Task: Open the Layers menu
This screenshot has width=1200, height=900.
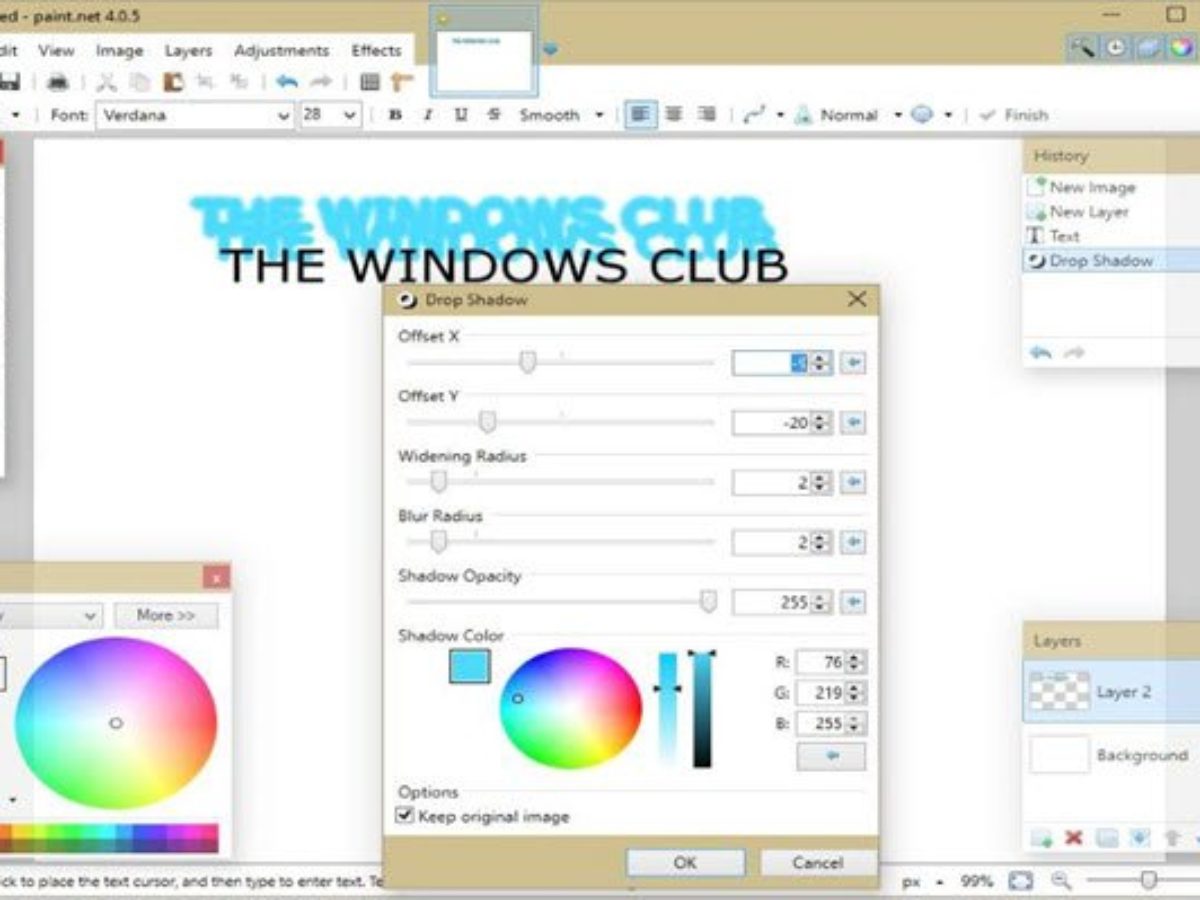Action: 188,50
